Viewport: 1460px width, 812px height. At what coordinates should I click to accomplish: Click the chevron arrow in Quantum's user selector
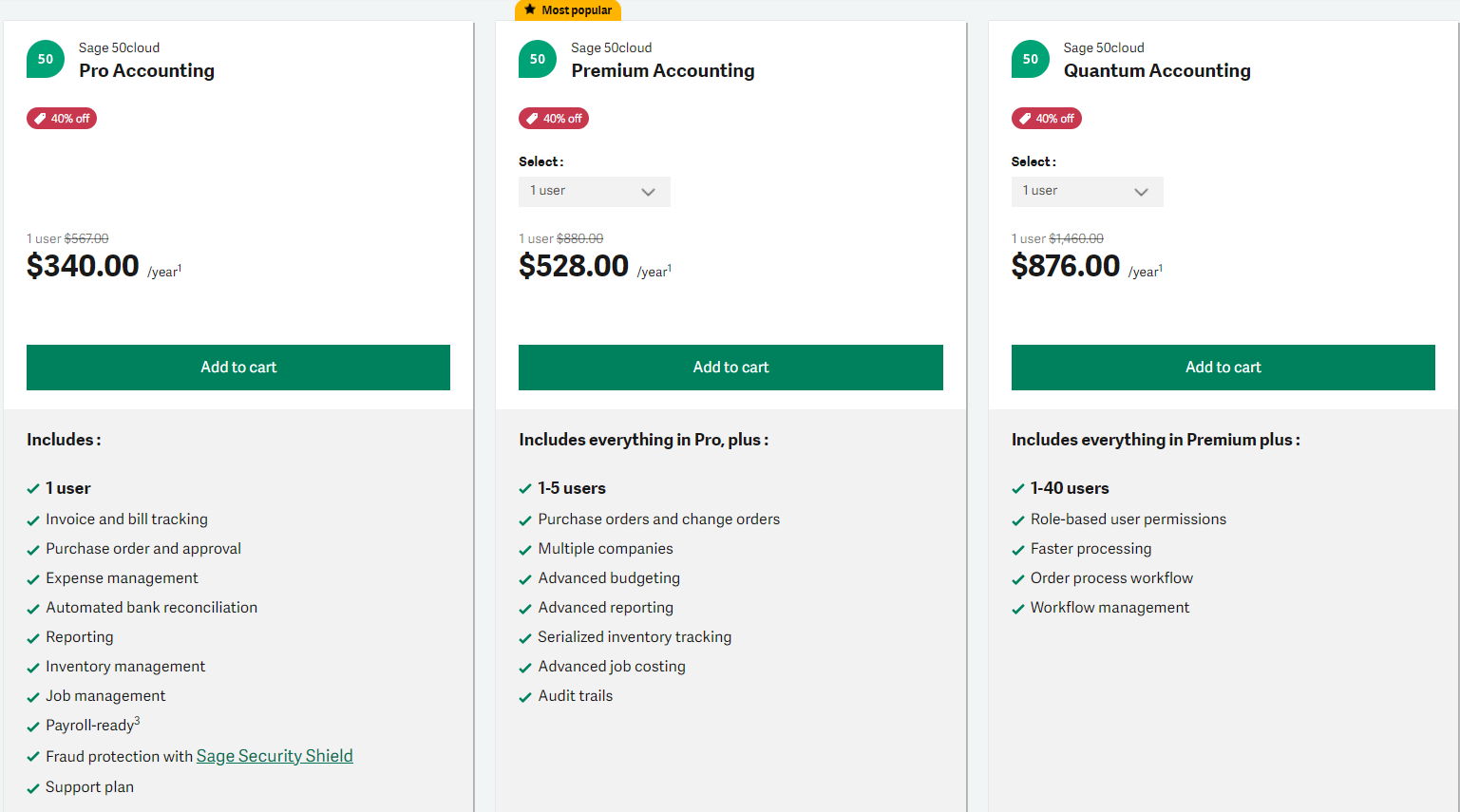pyautogui.click(x=1142, y=192)
